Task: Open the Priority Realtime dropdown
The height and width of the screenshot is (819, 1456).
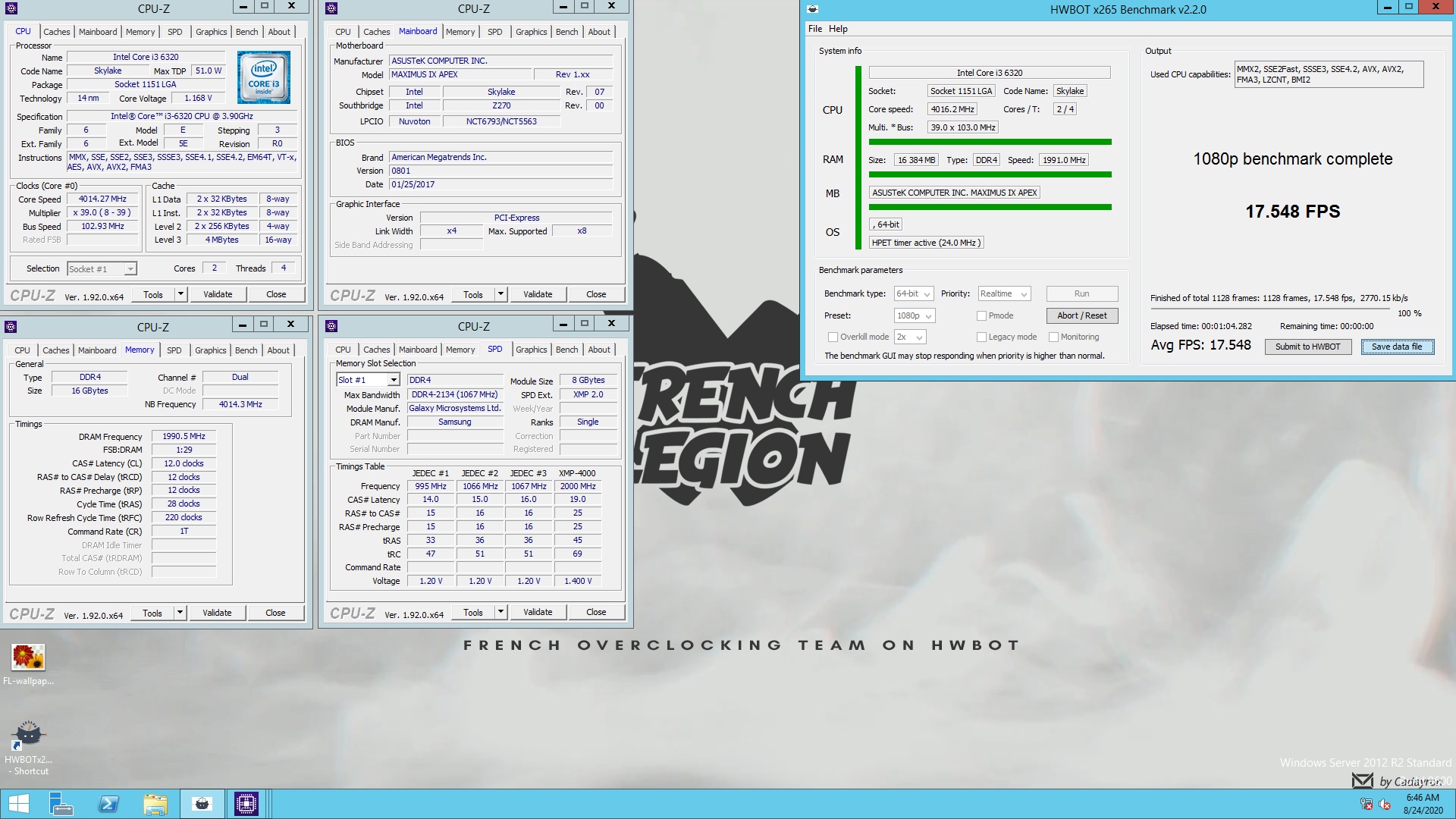Action: [1003, 293]
